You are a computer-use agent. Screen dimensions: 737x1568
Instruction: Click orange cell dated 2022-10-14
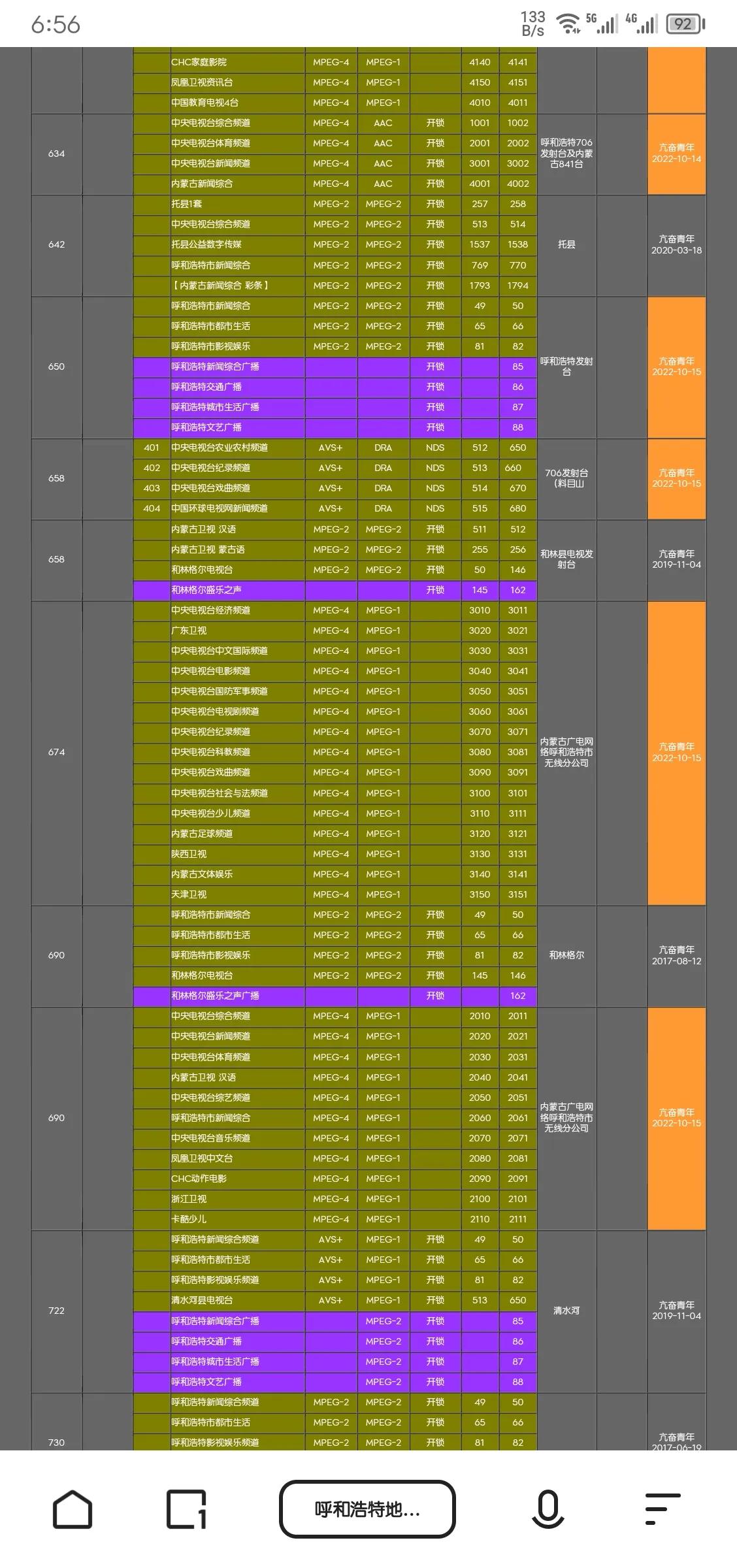pos(676,154)
